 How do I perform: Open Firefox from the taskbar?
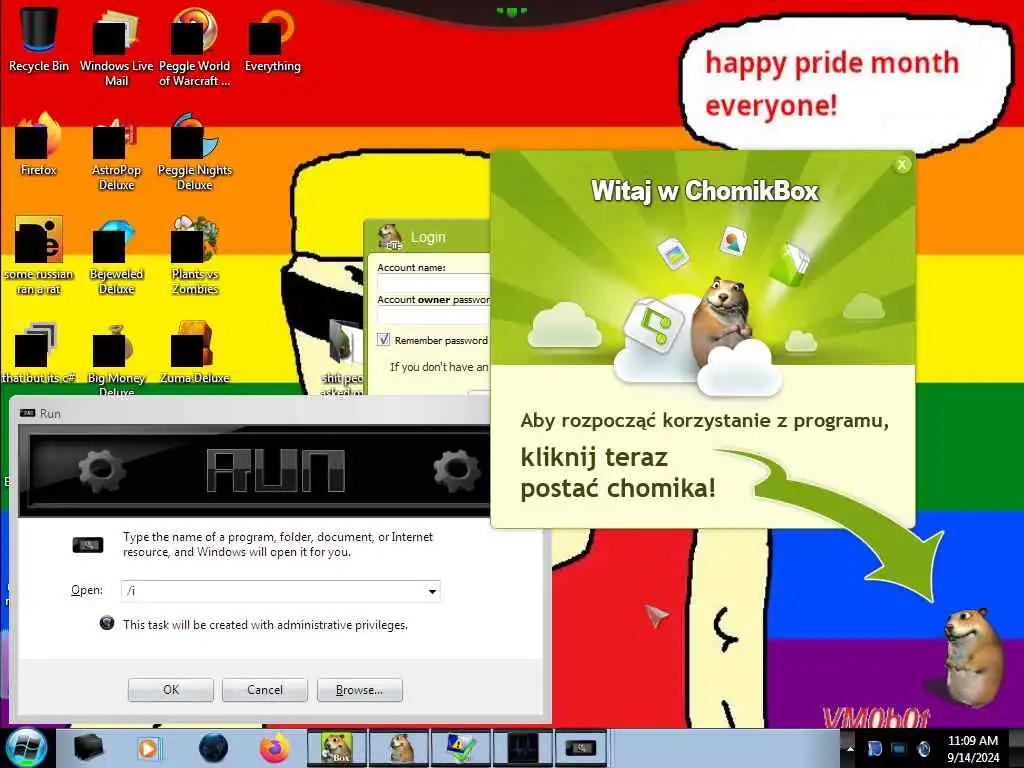[x=274, y=748]
